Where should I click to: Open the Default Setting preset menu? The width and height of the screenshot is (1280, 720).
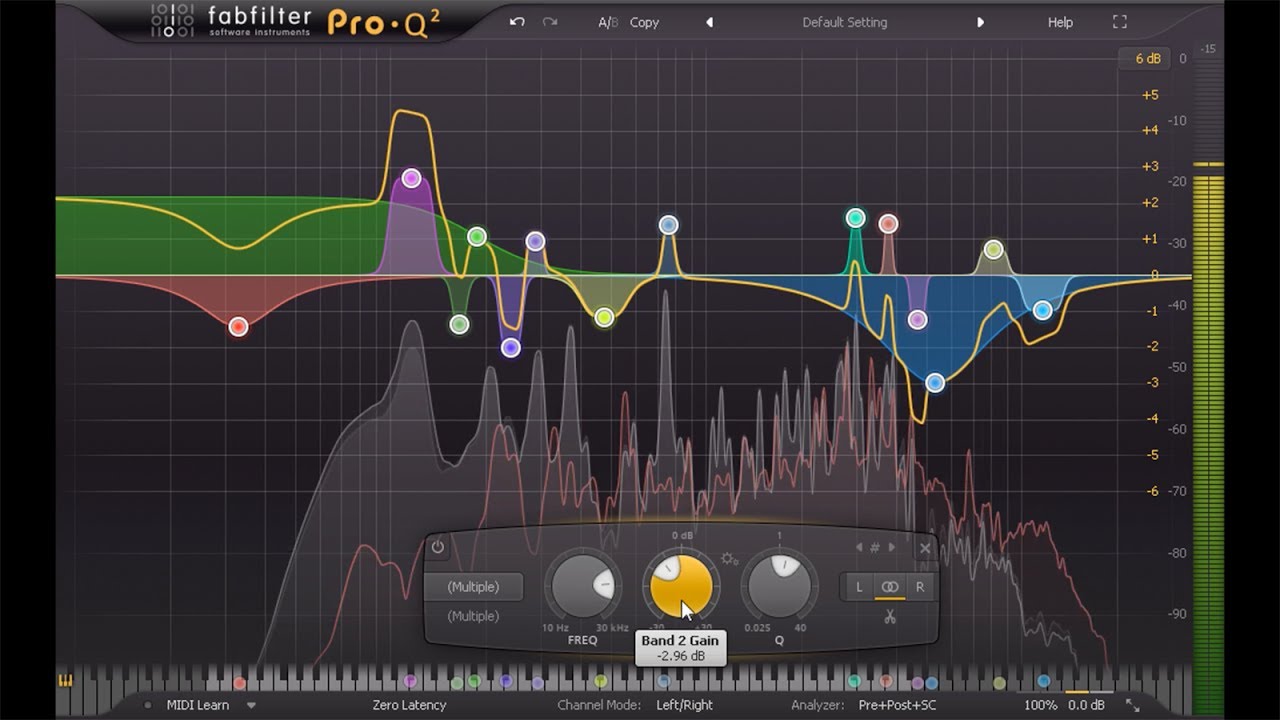[x=844, y=22]
